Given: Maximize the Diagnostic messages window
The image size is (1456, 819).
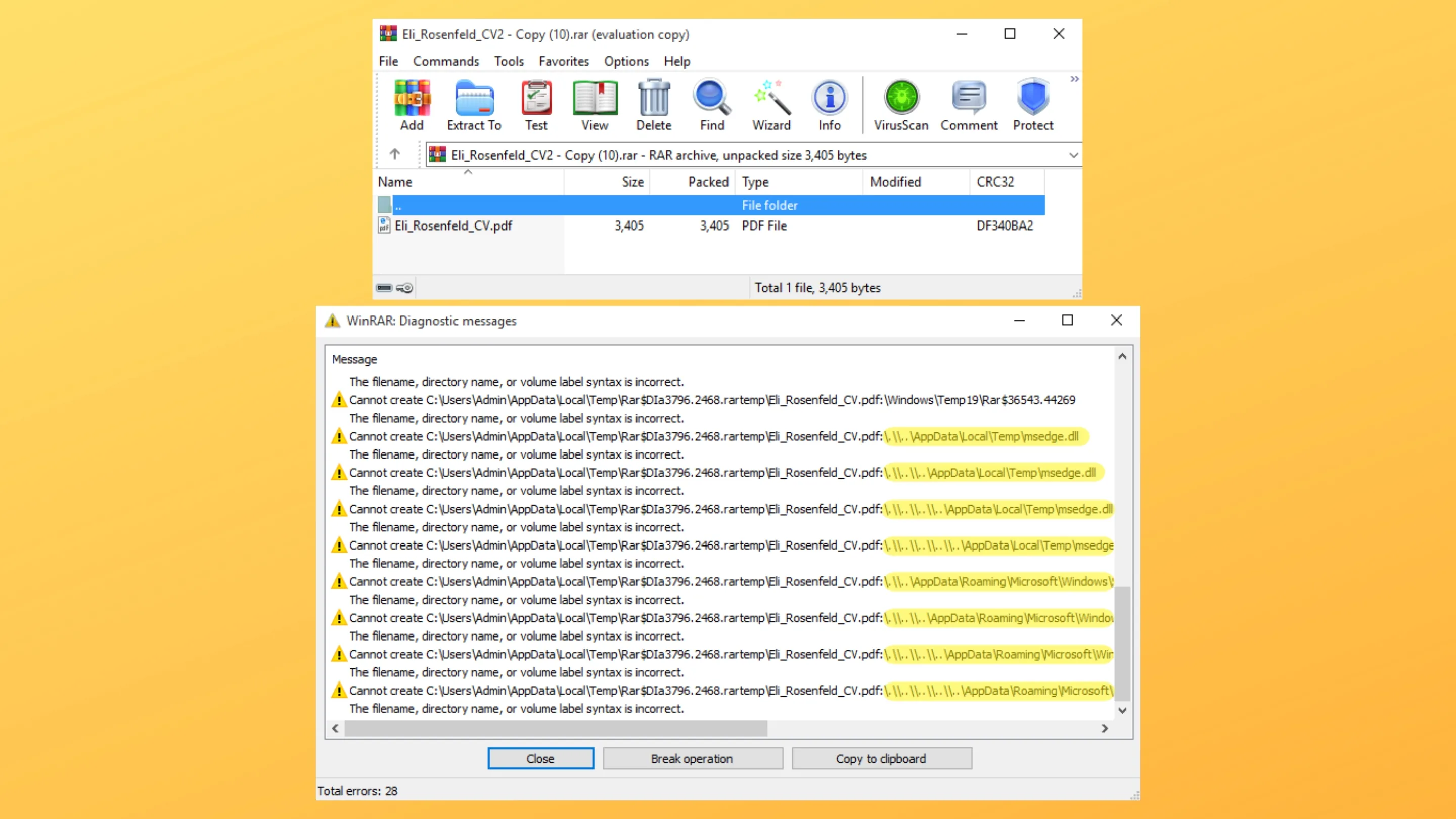Looking at the screenshot, I should tap(1067, 320).
